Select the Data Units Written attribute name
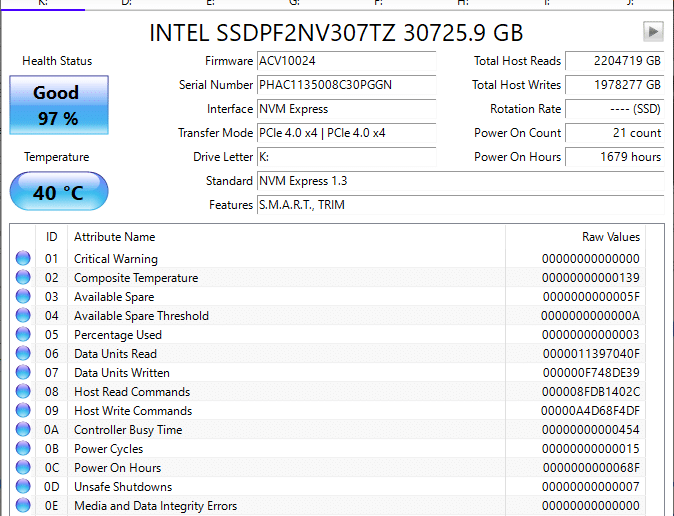The height and width of the screenshot is (516, 674). [x=122, y=372]
